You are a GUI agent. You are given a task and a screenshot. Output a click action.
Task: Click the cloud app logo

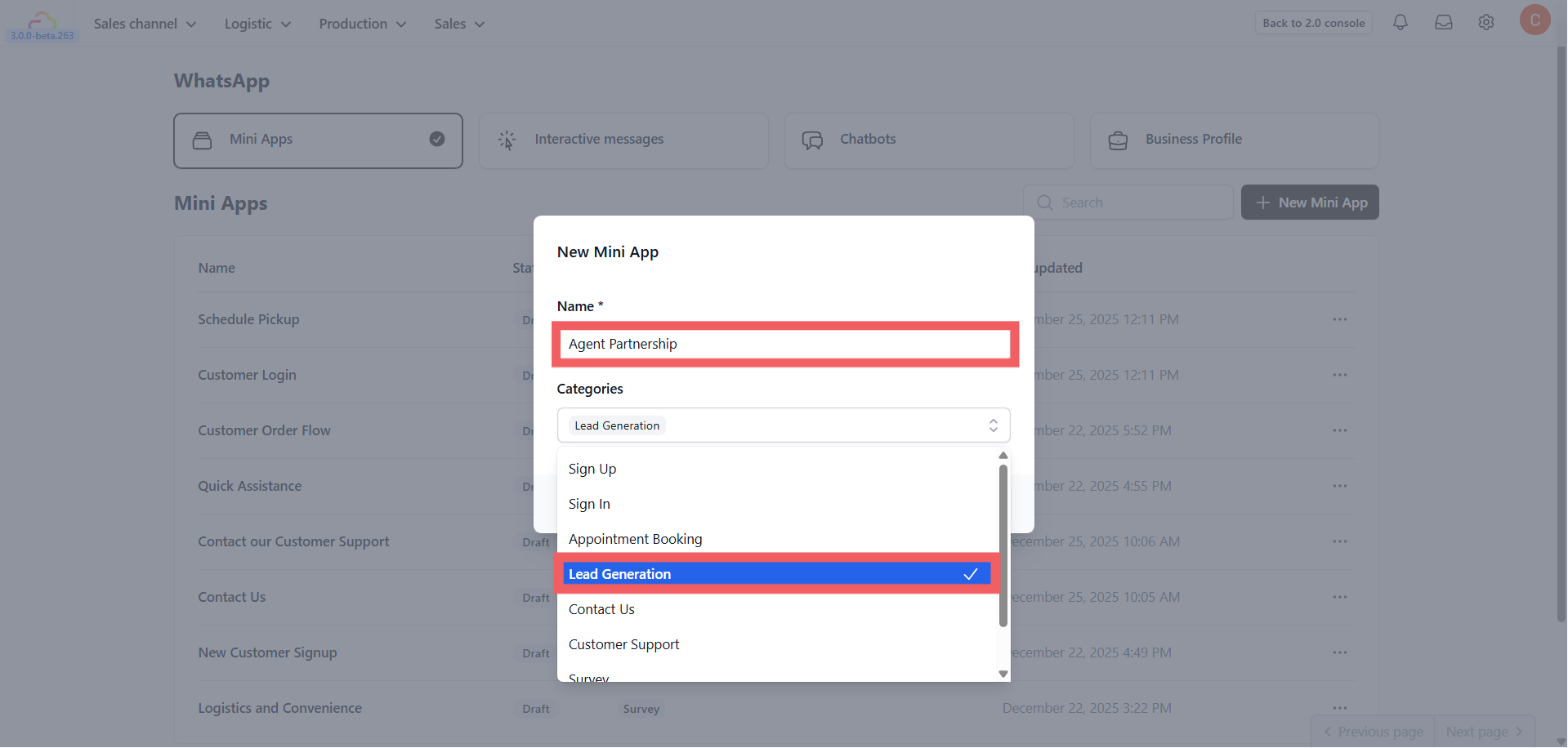[42, 20]
